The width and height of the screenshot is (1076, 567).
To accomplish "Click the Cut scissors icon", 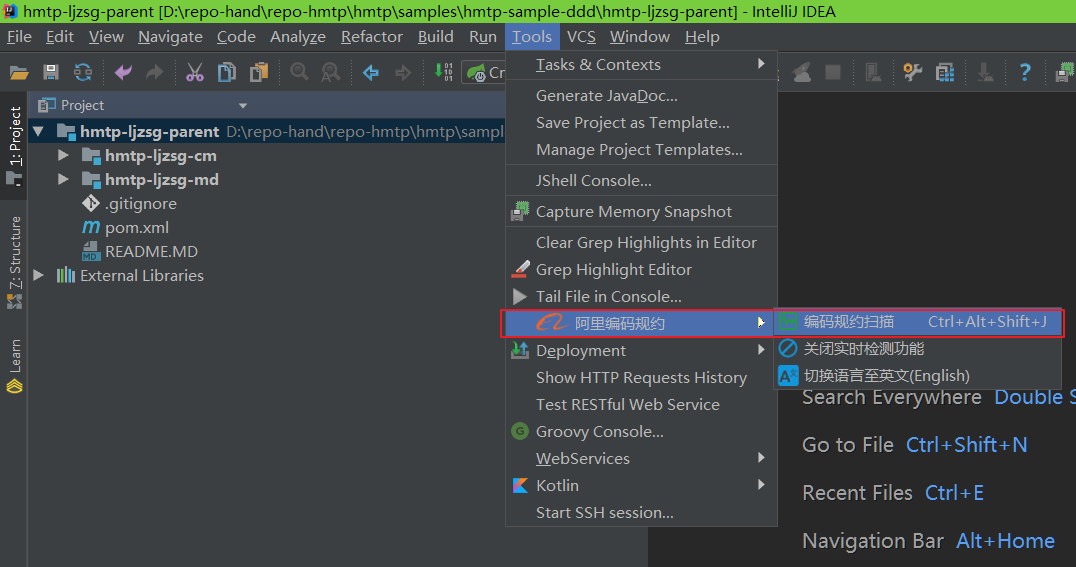I will point(195,72).
